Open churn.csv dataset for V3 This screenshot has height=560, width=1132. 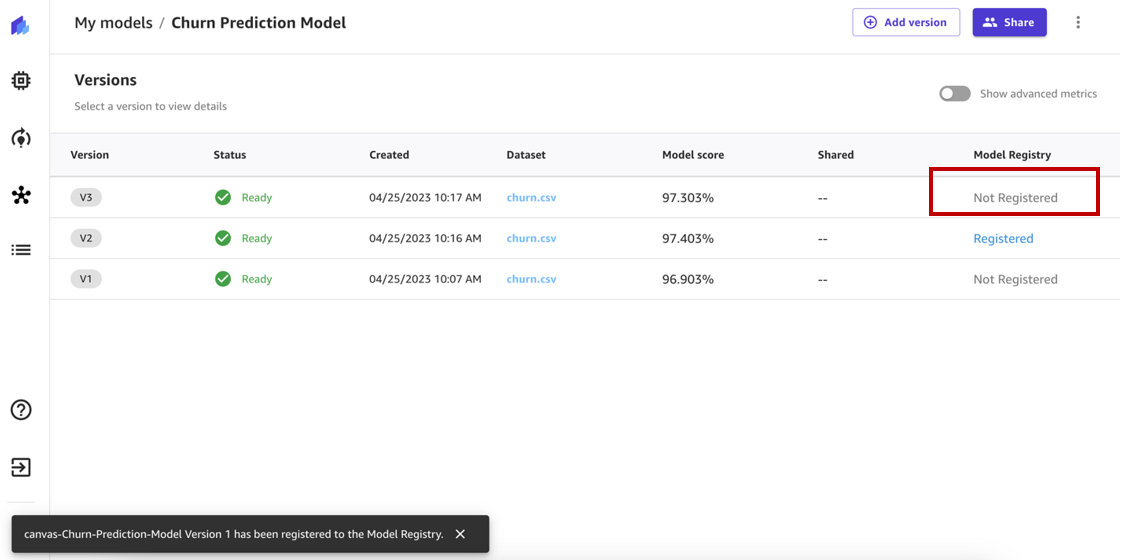(531, 198)
